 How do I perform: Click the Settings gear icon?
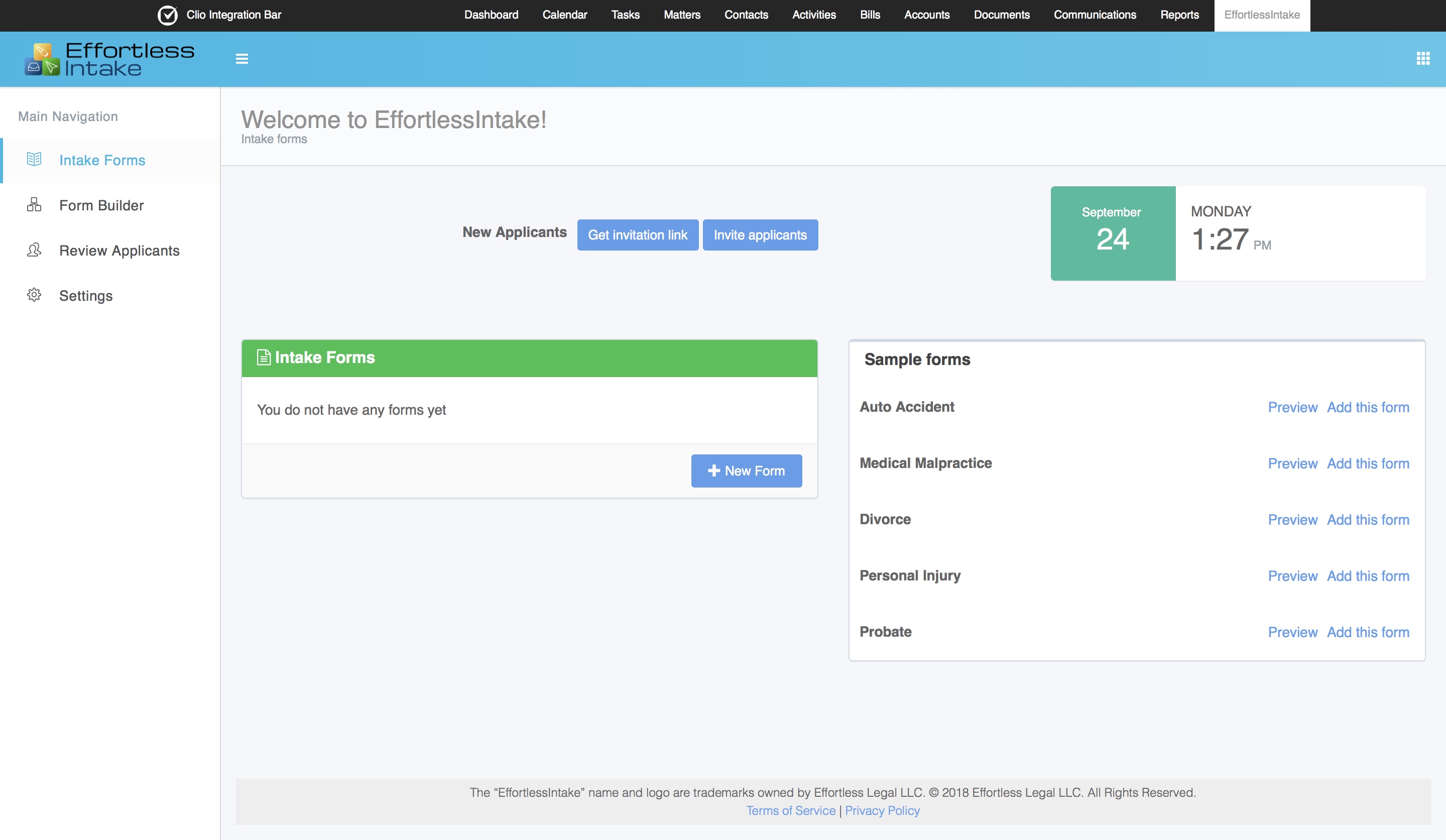(x=34, y=295)
